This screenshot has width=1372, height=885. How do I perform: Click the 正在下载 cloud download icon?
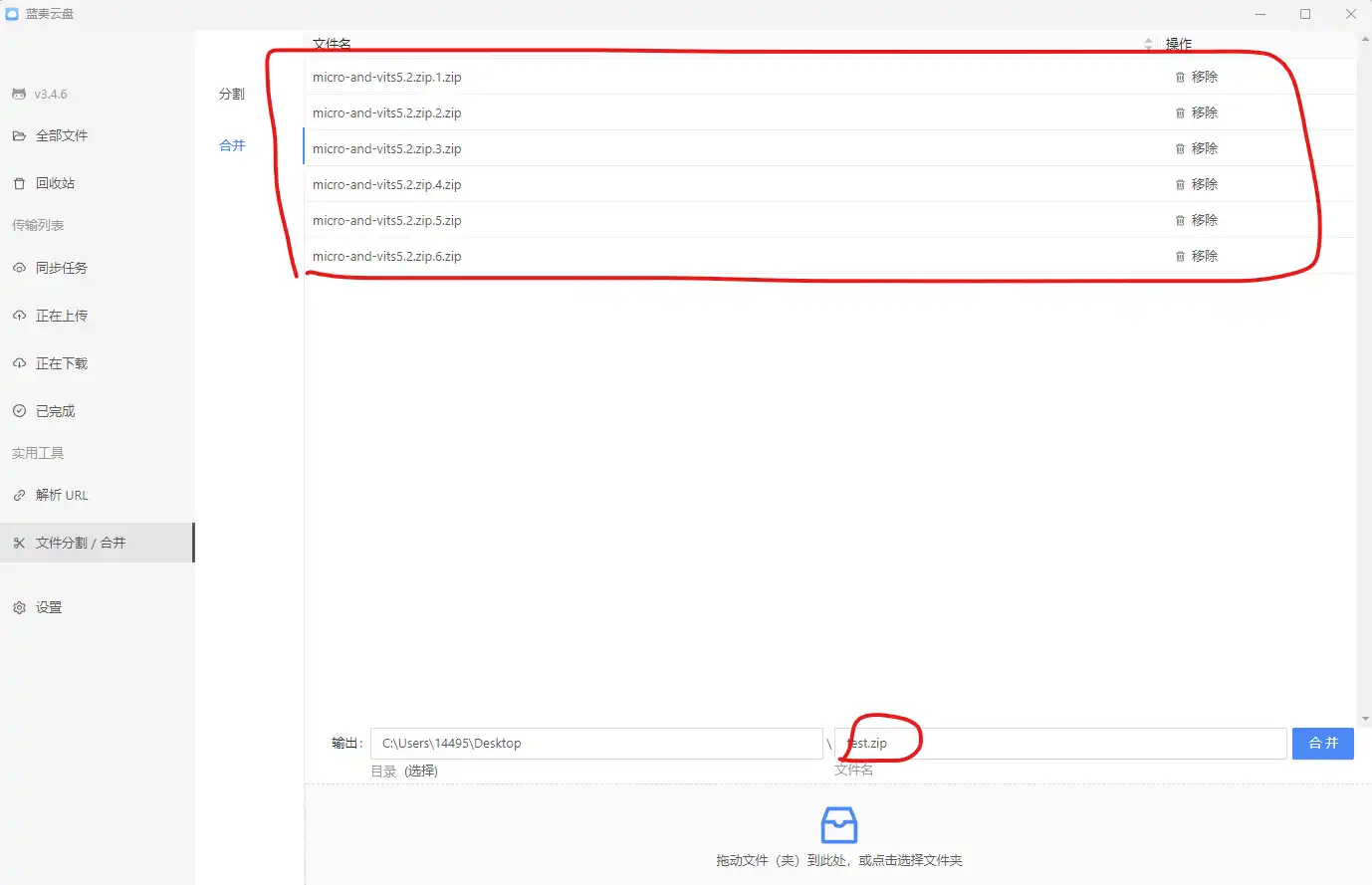19,363
